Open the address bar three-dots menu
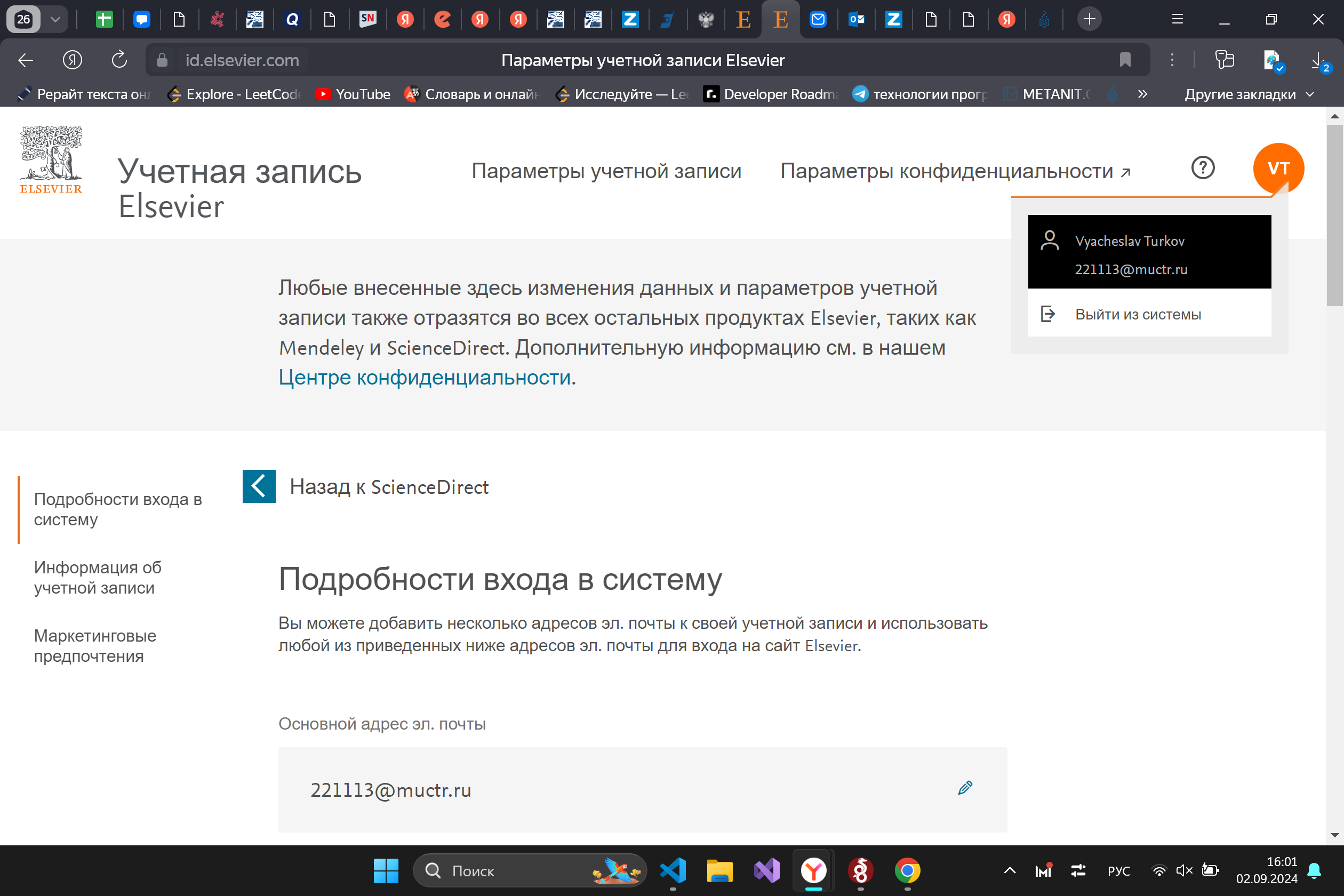The height and width of the screenshot is (896, 1344). (1171, 60)
